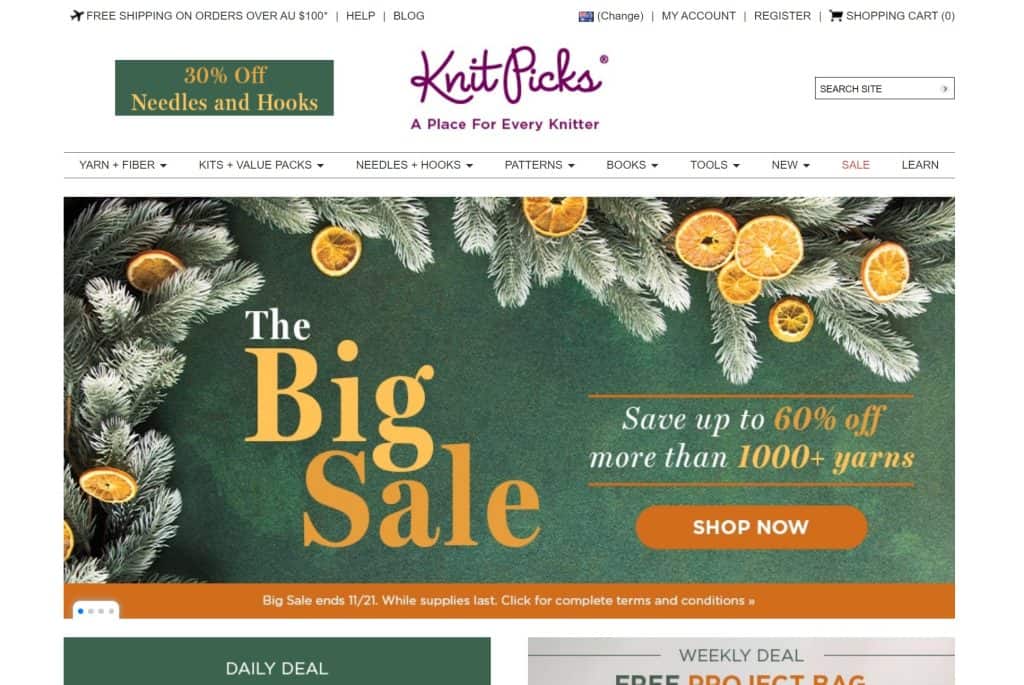The image size is (1024, 685).
Task: Select the fourth carousel slide dot
Action: 111,611
